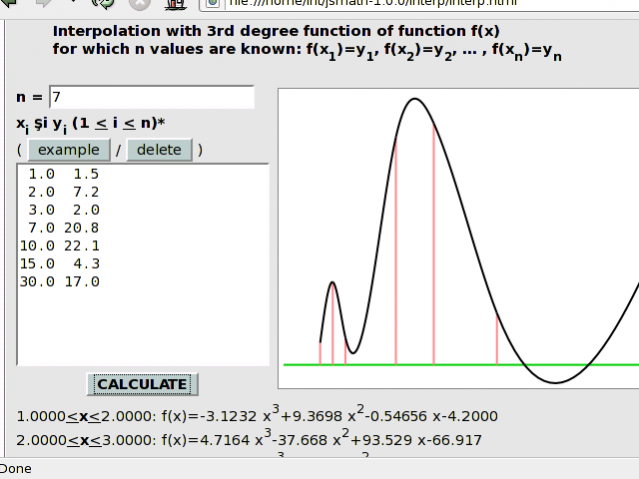Click the 'Done' status bar text
Viewport: 639px width, 479px height.
tap(15, 469)
